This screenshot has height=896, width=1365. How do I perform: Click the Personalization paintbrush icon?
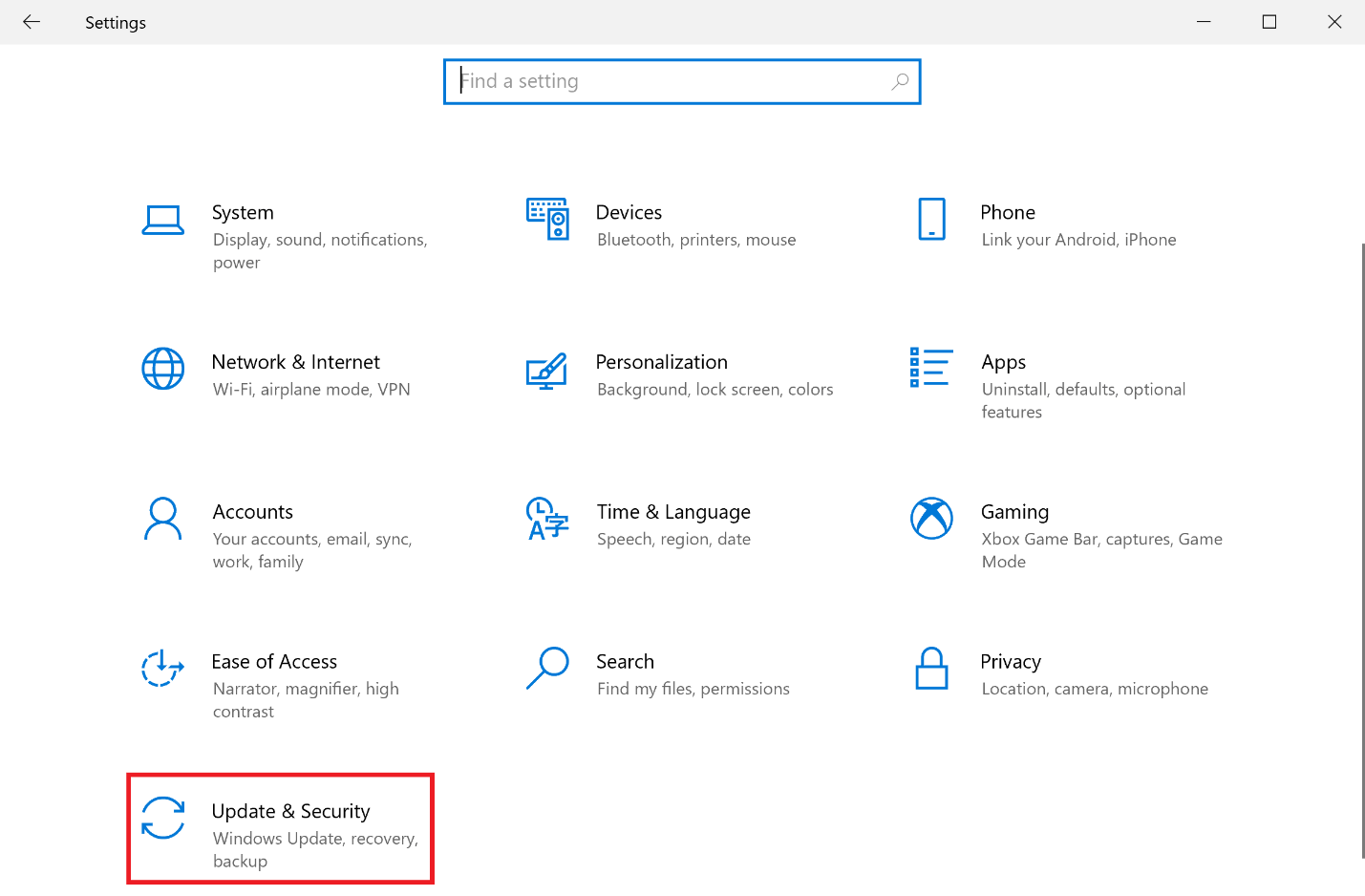[x=547, y=371]
